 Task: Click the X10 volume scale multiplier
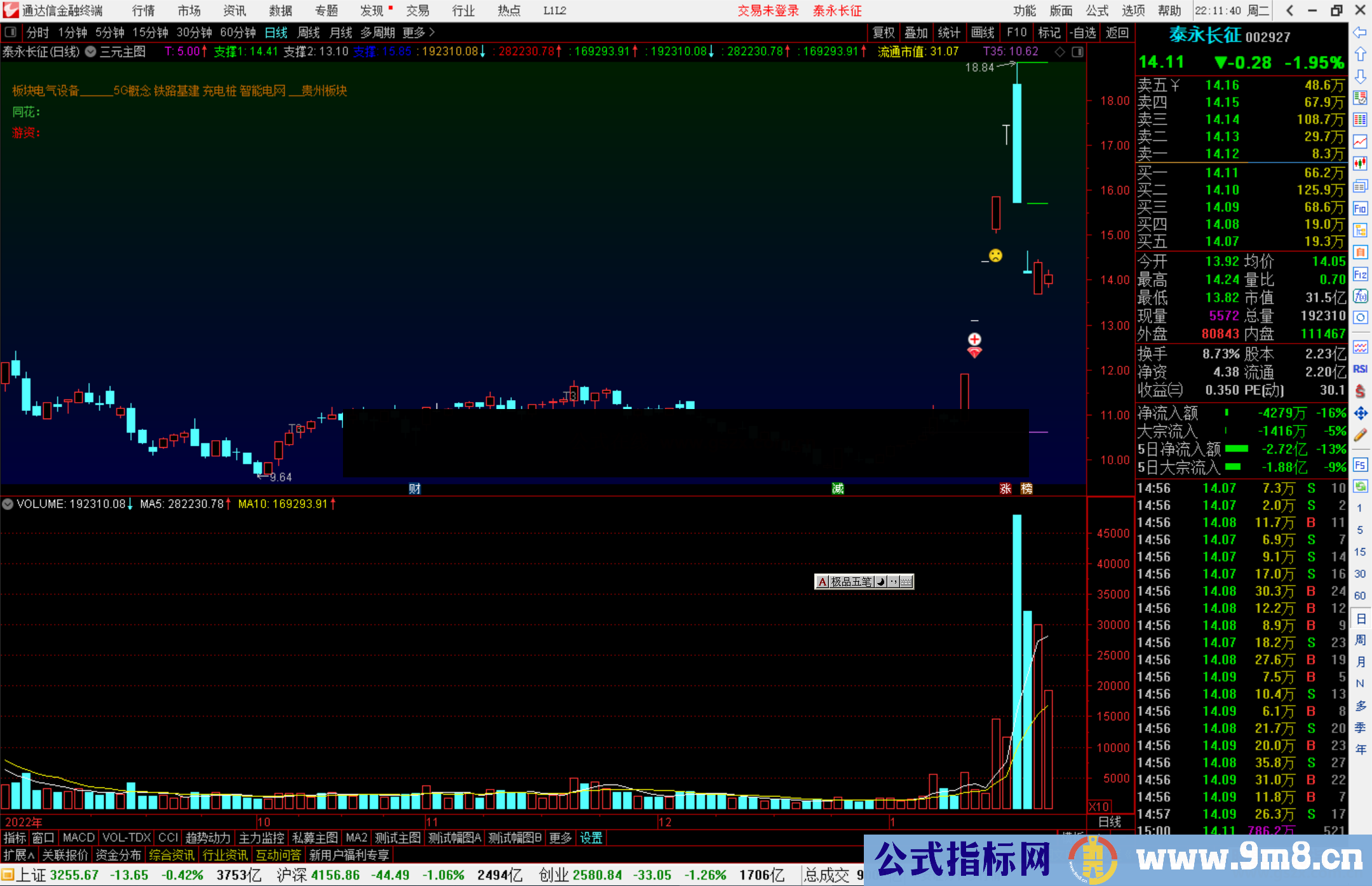pos(1100,806)
